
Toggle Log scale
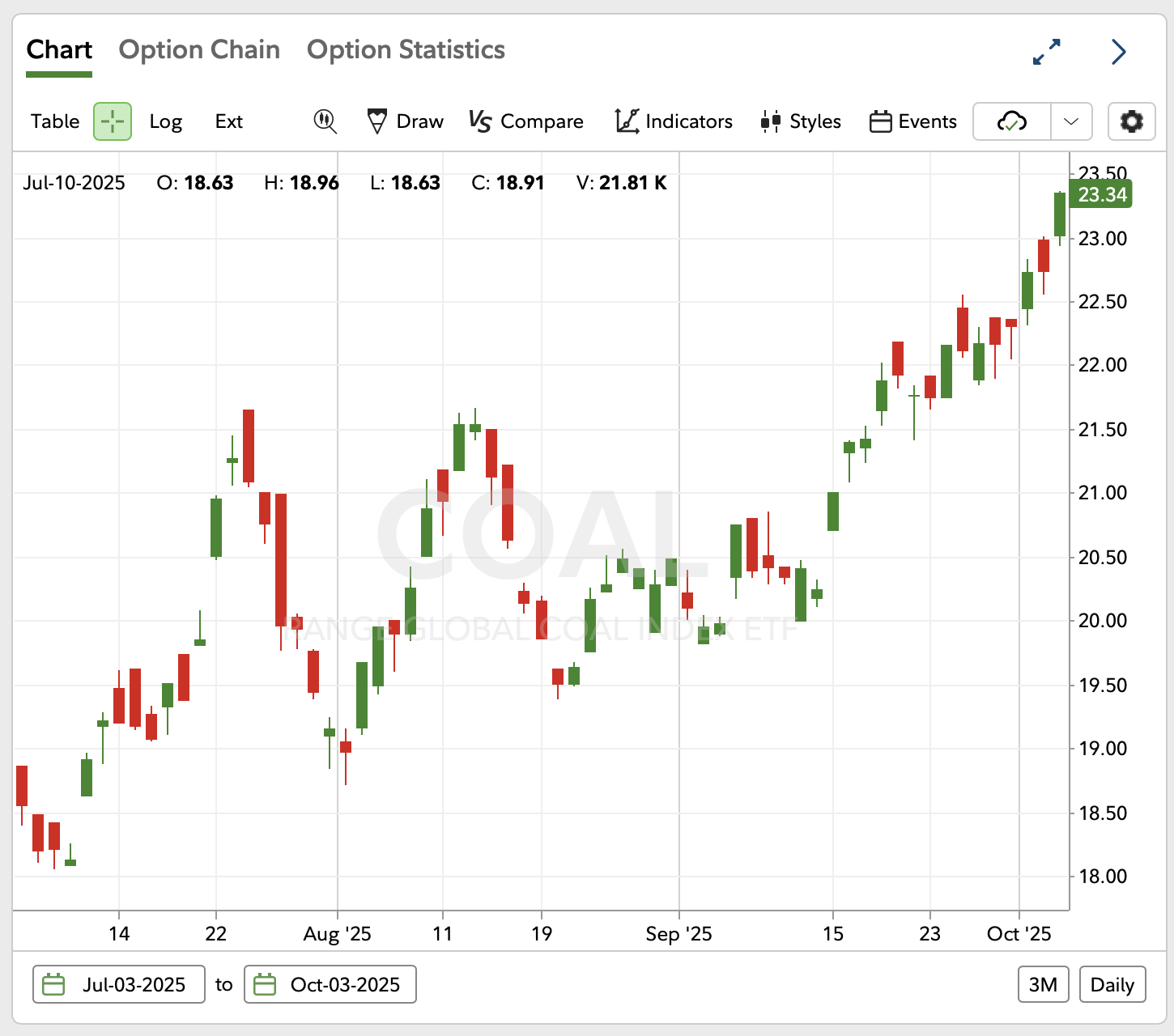[x=166, y=121]
